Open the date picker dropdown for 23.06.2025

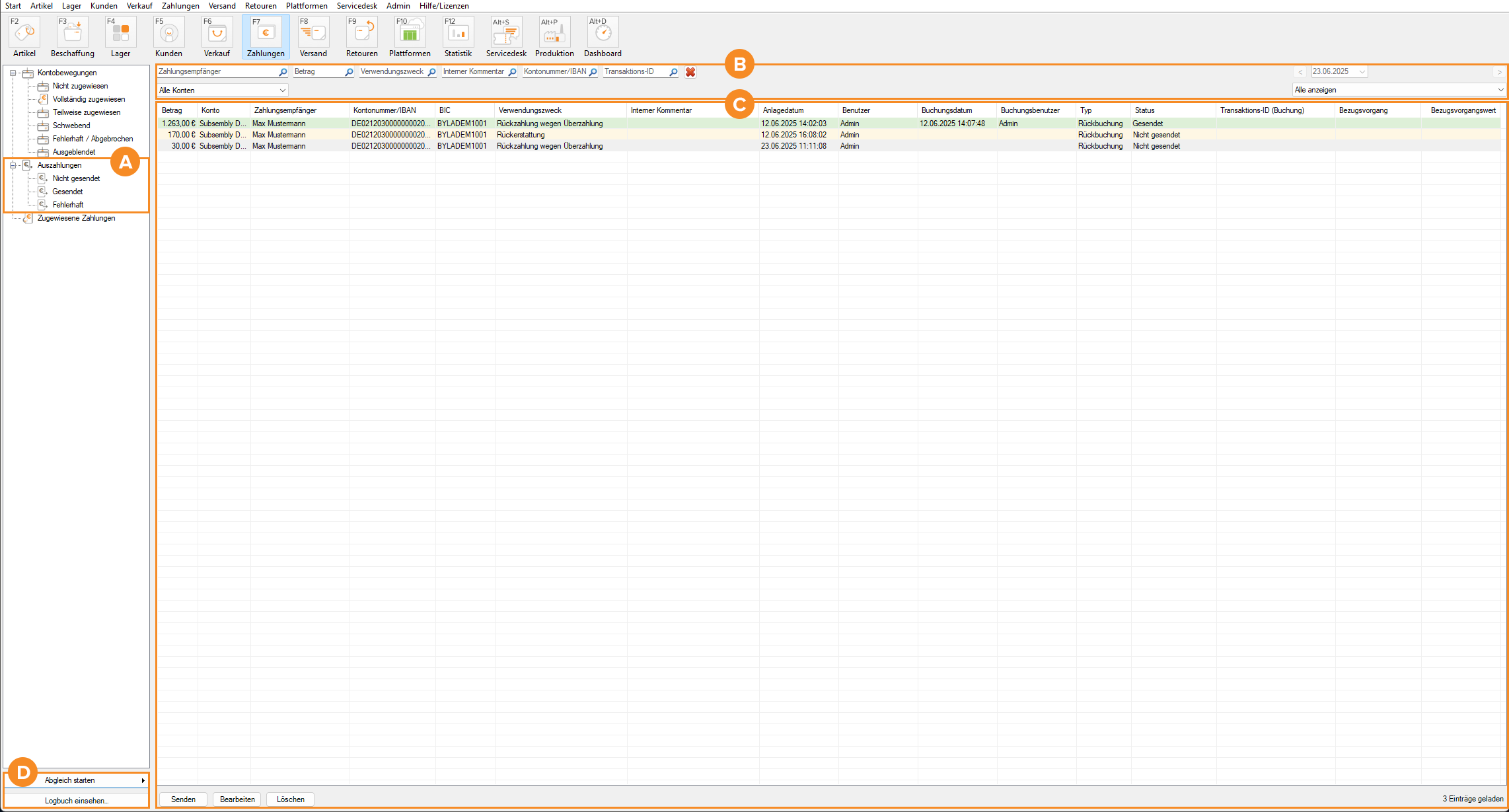1362,72
